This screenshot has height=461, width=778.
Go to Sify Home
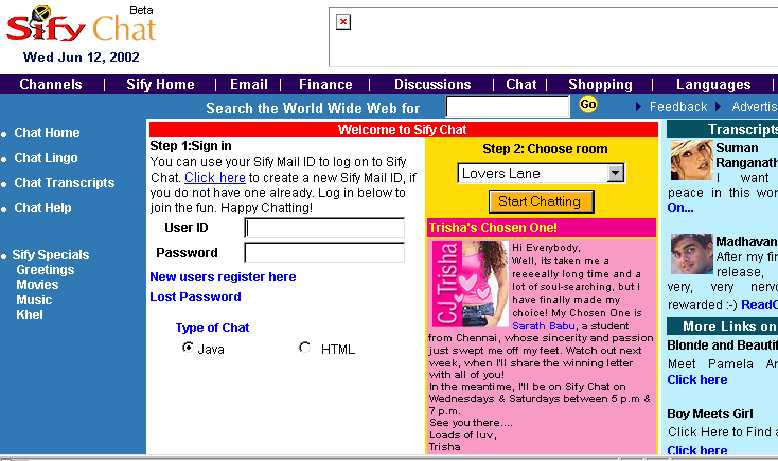point(160,84)
